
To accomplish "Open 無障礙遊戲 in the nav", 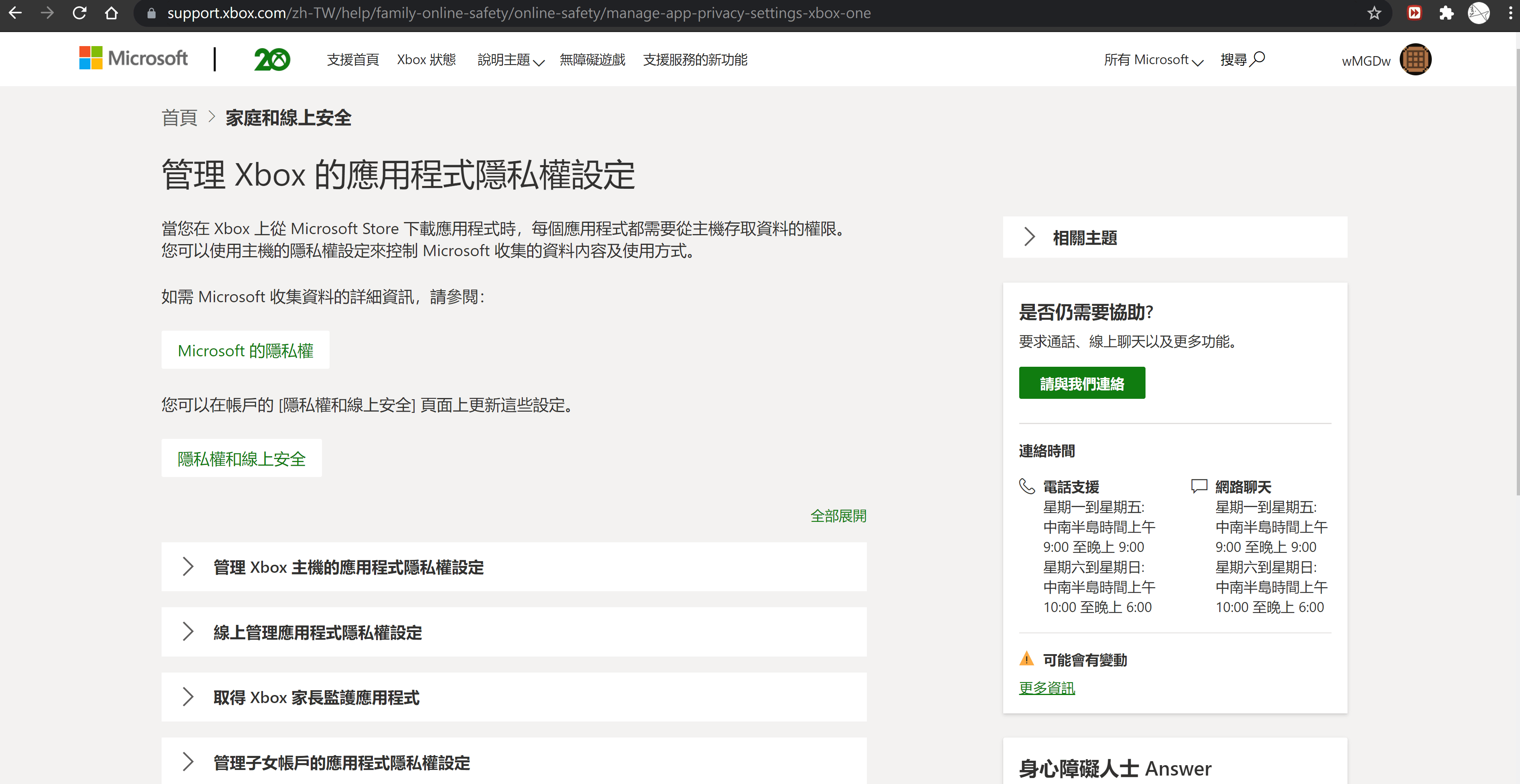I will click(593, 60).
